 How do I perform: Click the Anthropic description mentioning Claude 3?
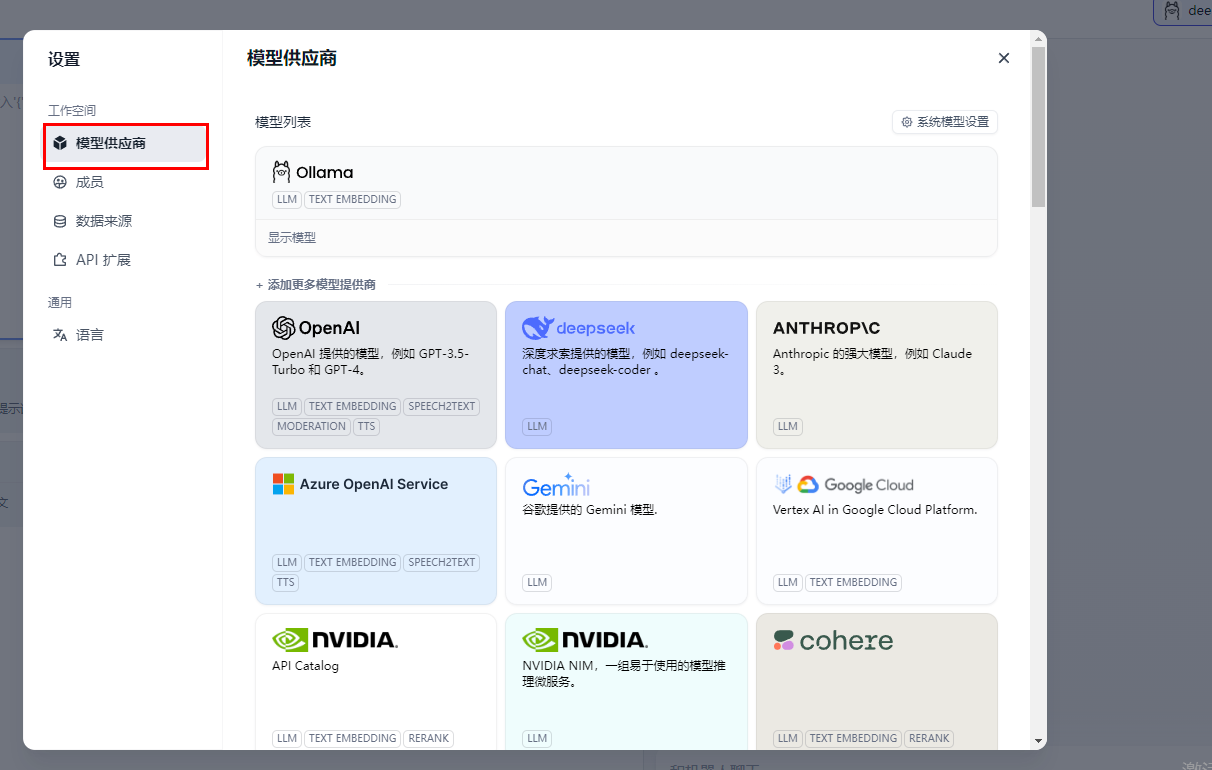tap(872, 361)
